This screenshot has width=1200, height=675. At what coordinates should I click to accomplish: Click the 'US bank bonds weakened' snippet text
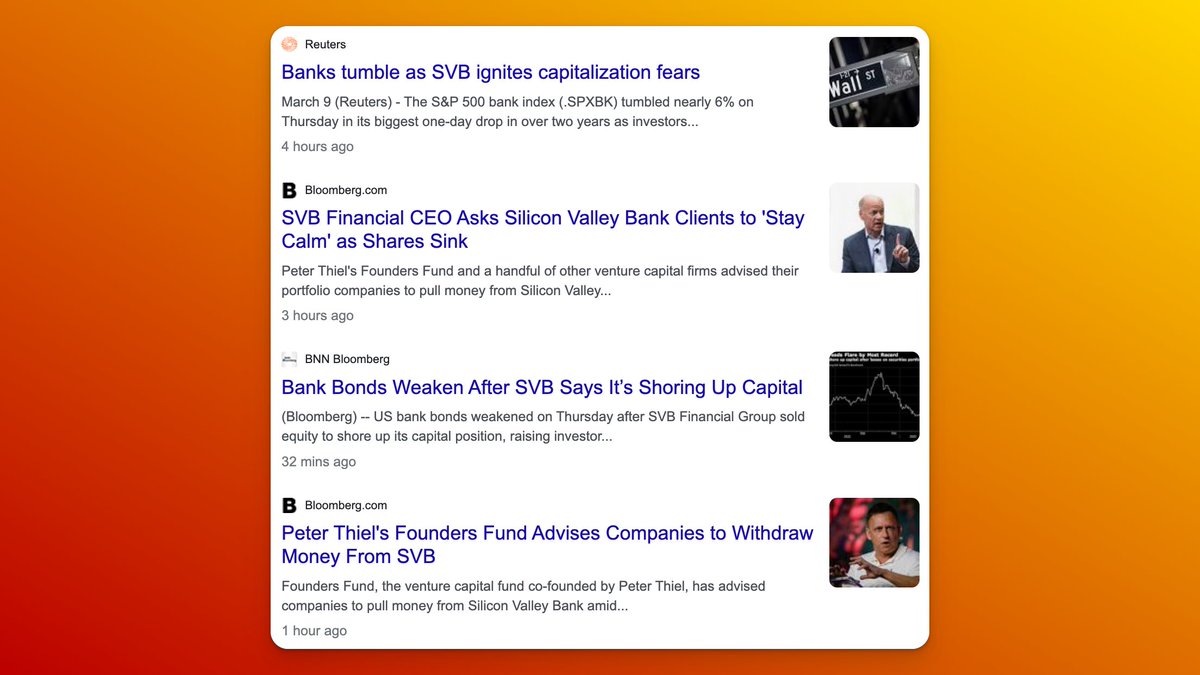point(542,426)
